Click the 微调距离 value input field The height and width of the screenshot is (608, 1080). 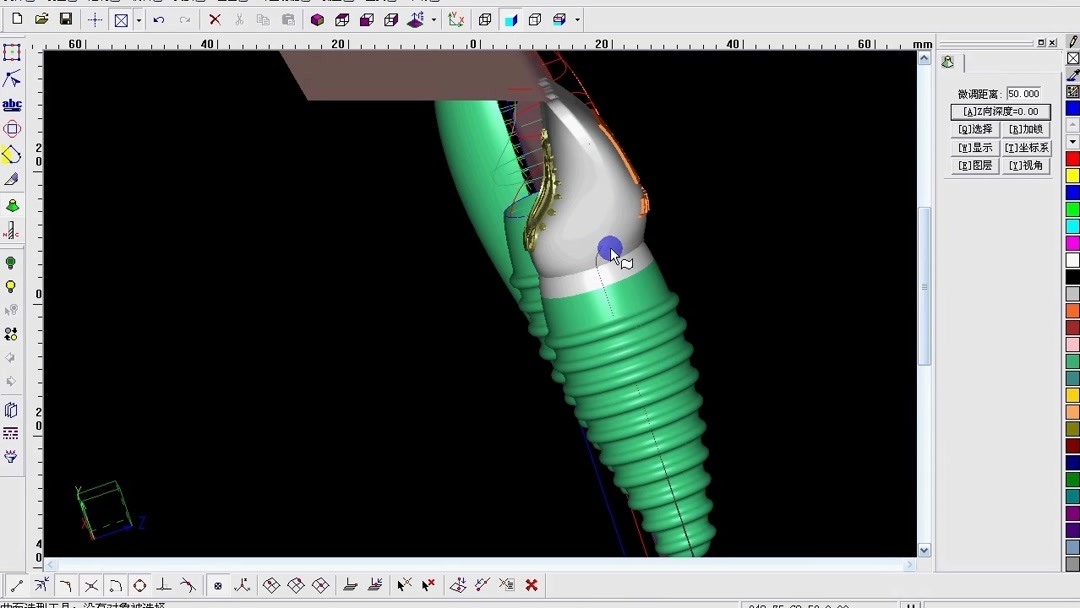tap(1023, 92)
